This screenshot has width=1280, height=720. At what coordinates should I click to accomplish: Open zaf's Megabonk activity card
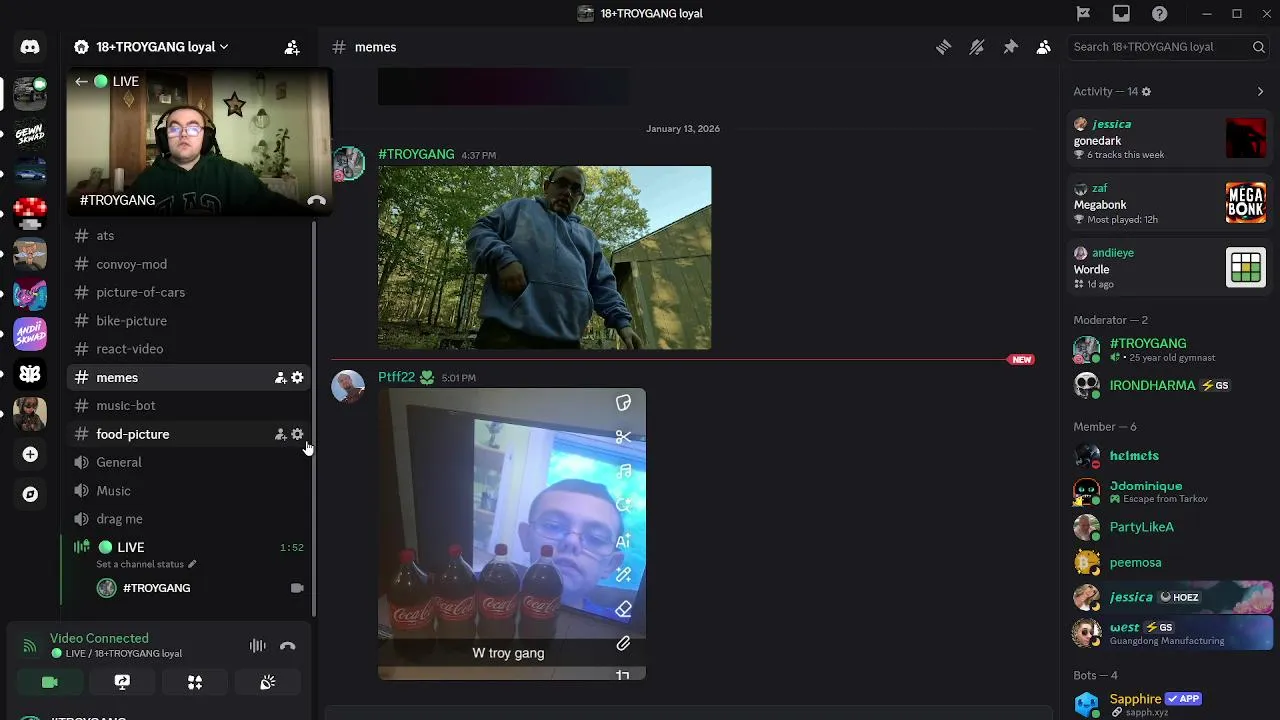pos(1168,204)
